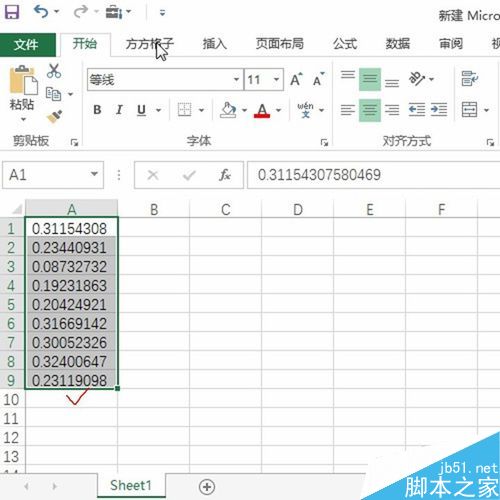Toggle Center horizontal alignment icon
The width and height of the screenshot is (500, 500).
(x=370, y=110)
